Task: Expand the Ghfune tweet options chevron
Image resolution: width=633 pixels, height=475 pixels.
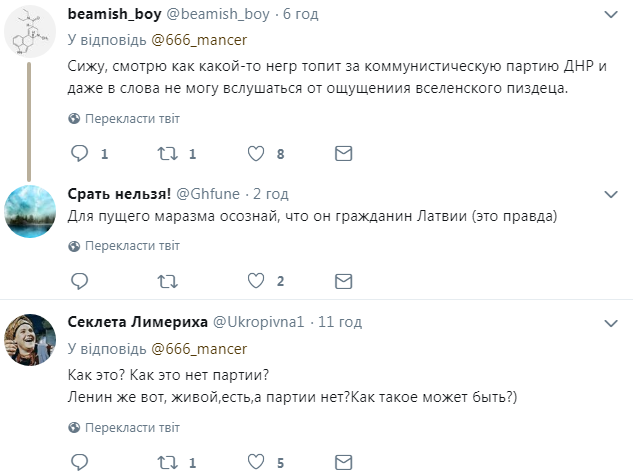Action: pos(612,193)
